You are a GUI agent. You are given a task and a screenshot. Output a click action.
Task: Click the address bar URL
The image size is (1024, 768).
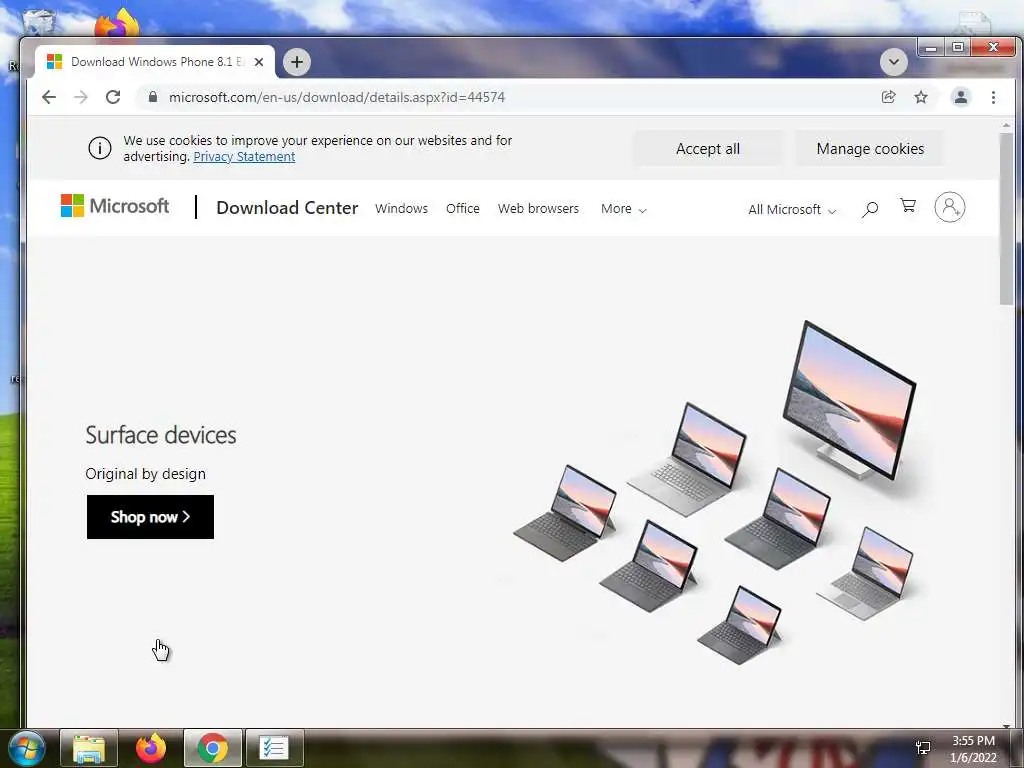(336, 97)
